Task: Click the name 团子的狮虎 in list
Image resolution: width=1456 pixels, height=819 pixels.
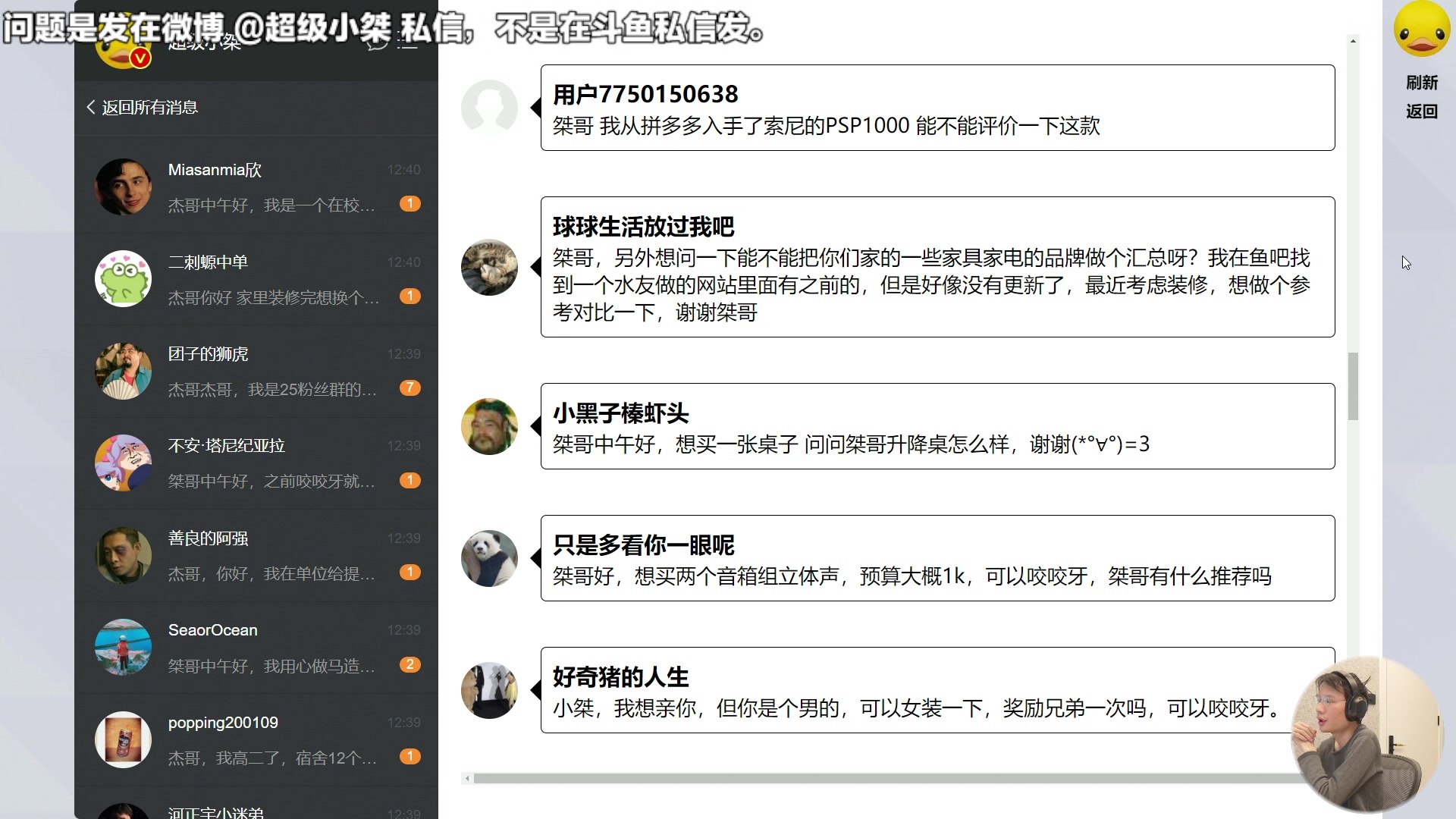Action: coord(208,354)
